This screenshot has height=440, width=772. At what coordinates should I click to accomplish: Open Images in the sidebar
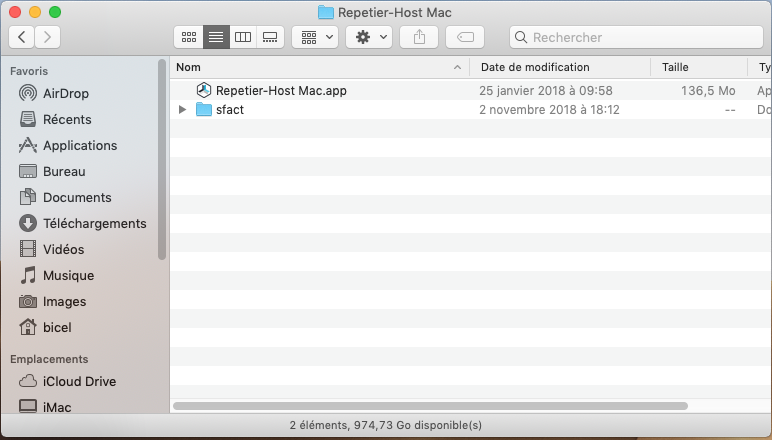pyautogui.click(x=64, y=302)
